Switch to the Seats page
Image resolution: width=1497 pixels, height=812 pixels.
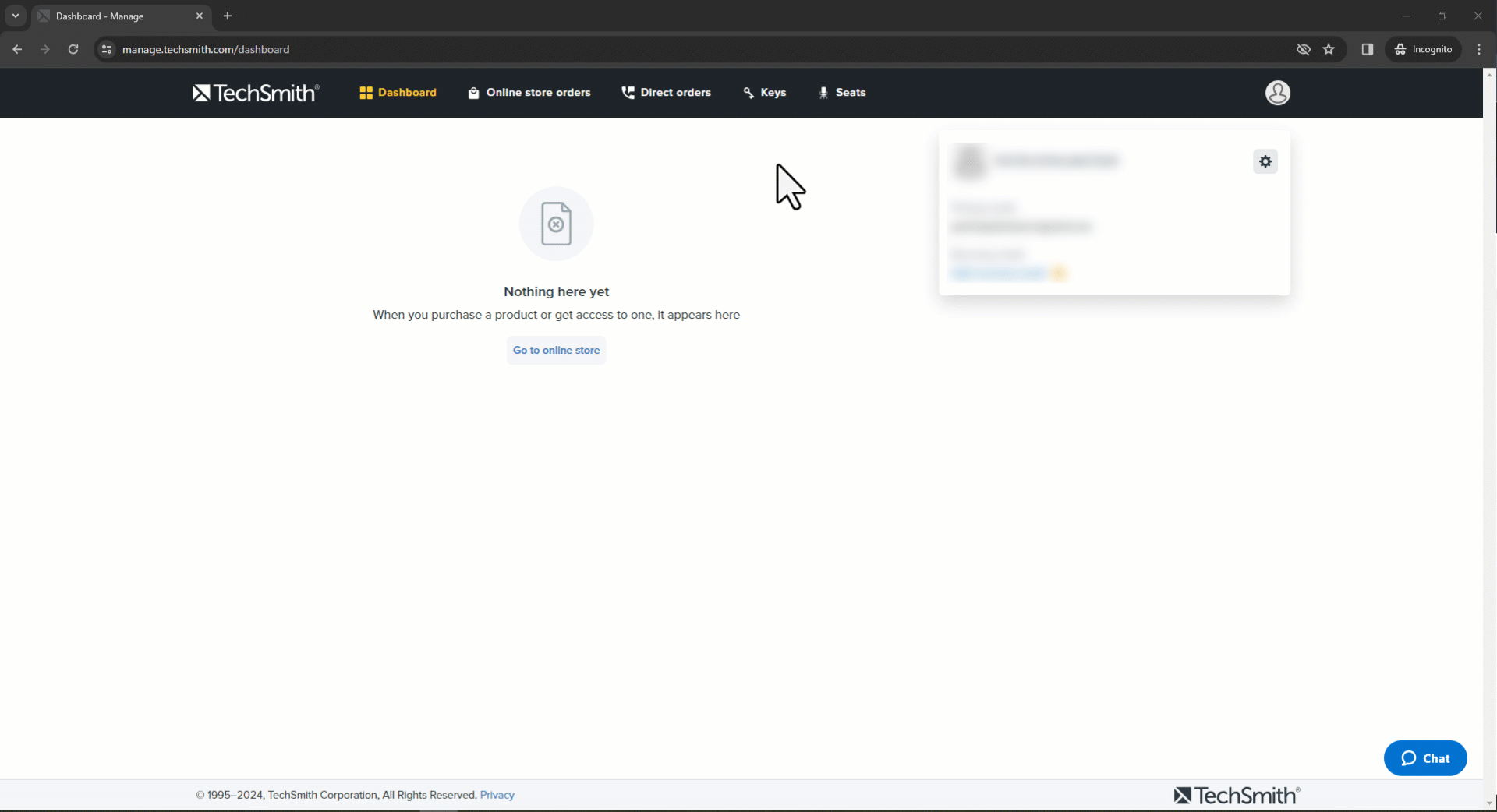point(842,93)
